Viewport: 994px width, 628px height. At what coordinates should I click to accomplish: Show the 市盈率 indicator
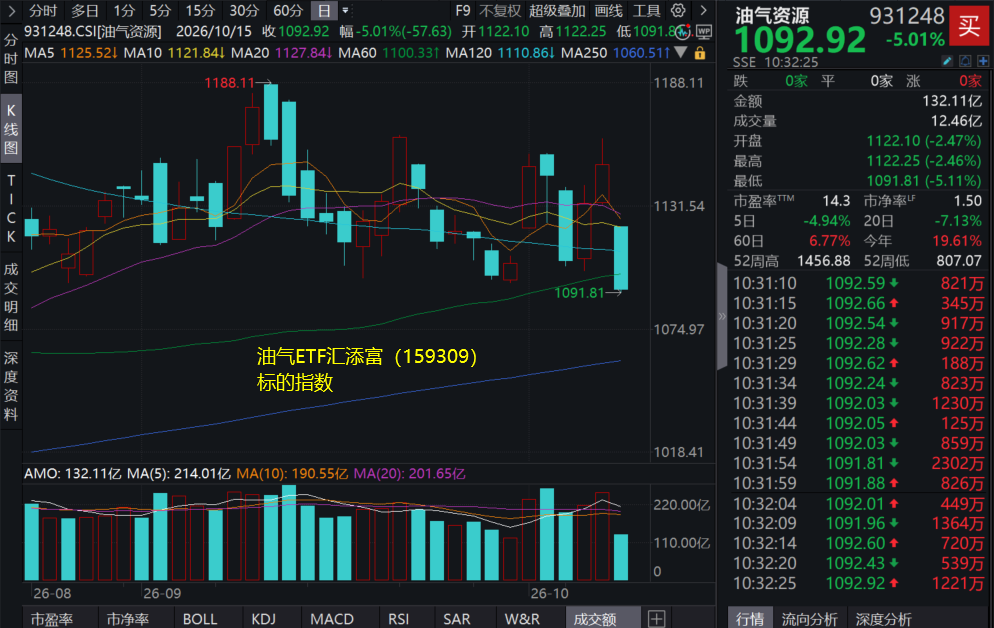point(52,619)
